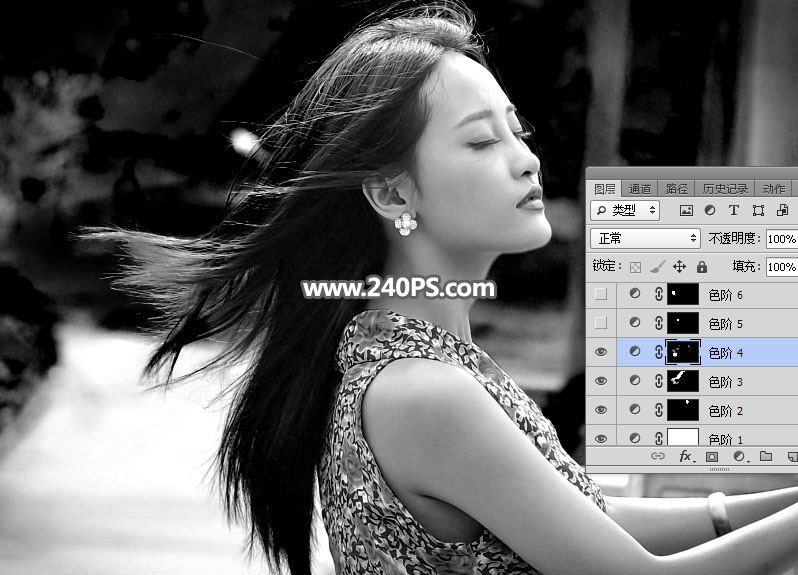Toggle lock transparent pixels icon
This screenshot has height=575, width=798.
635,267
